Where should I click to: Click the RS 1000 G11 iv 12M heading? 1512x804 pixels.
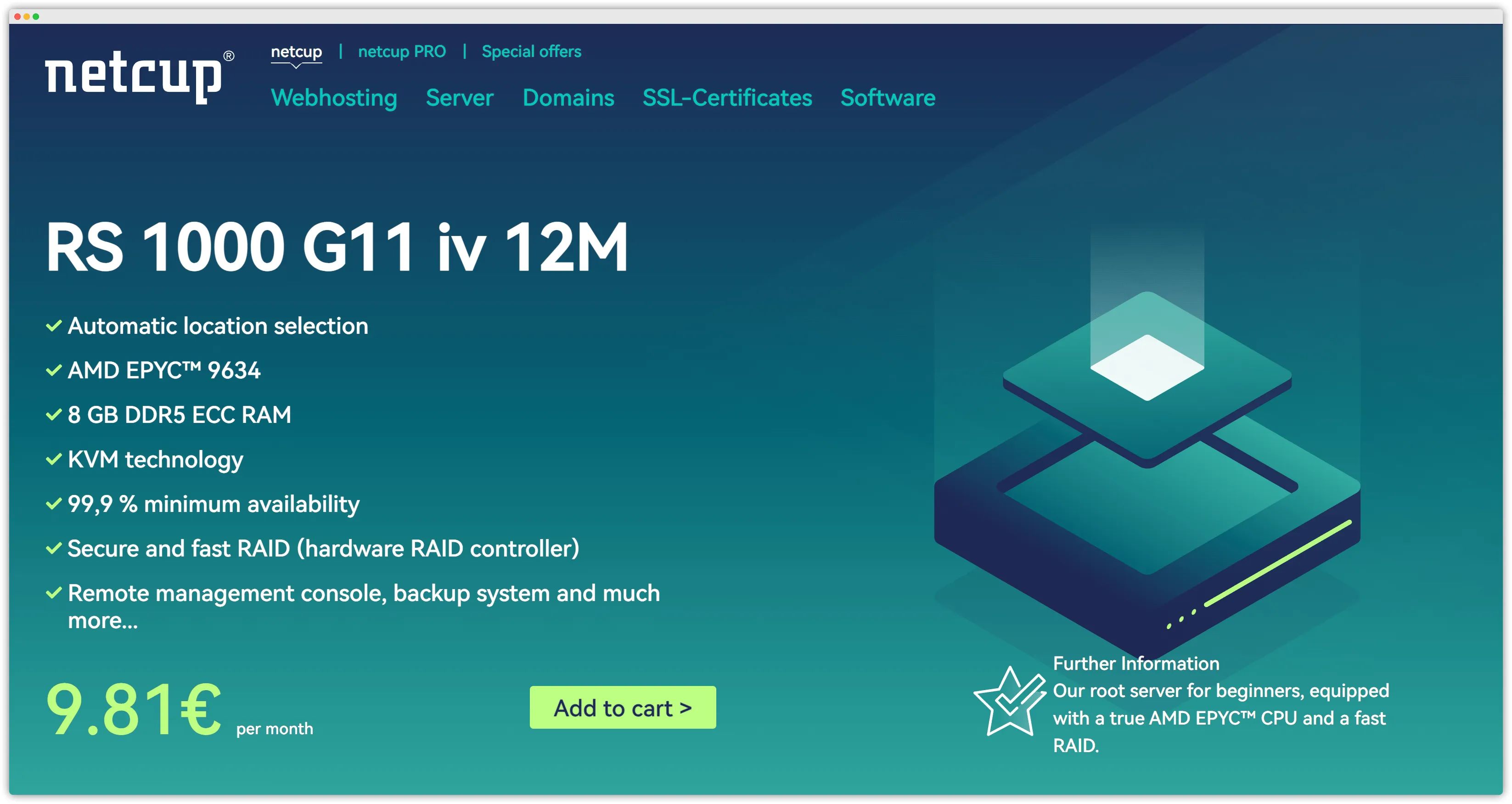[x=337, y=247]
